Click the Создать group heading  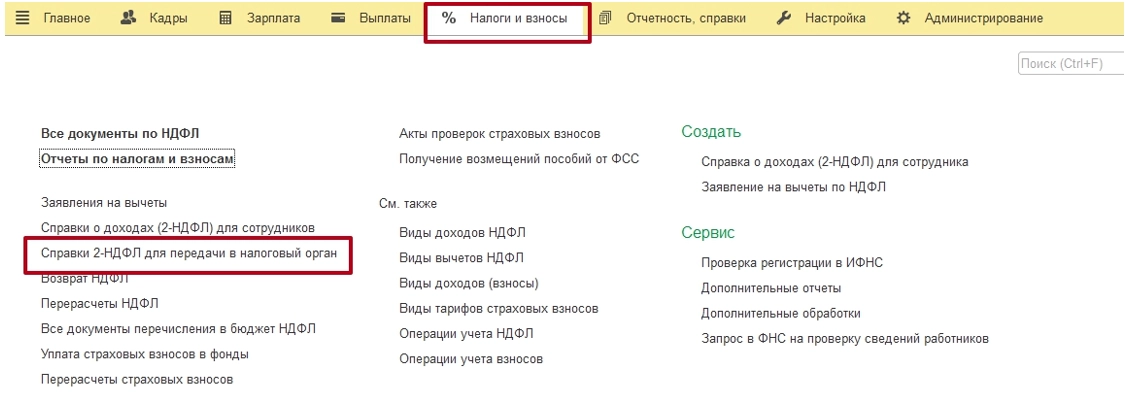point(711,132)
